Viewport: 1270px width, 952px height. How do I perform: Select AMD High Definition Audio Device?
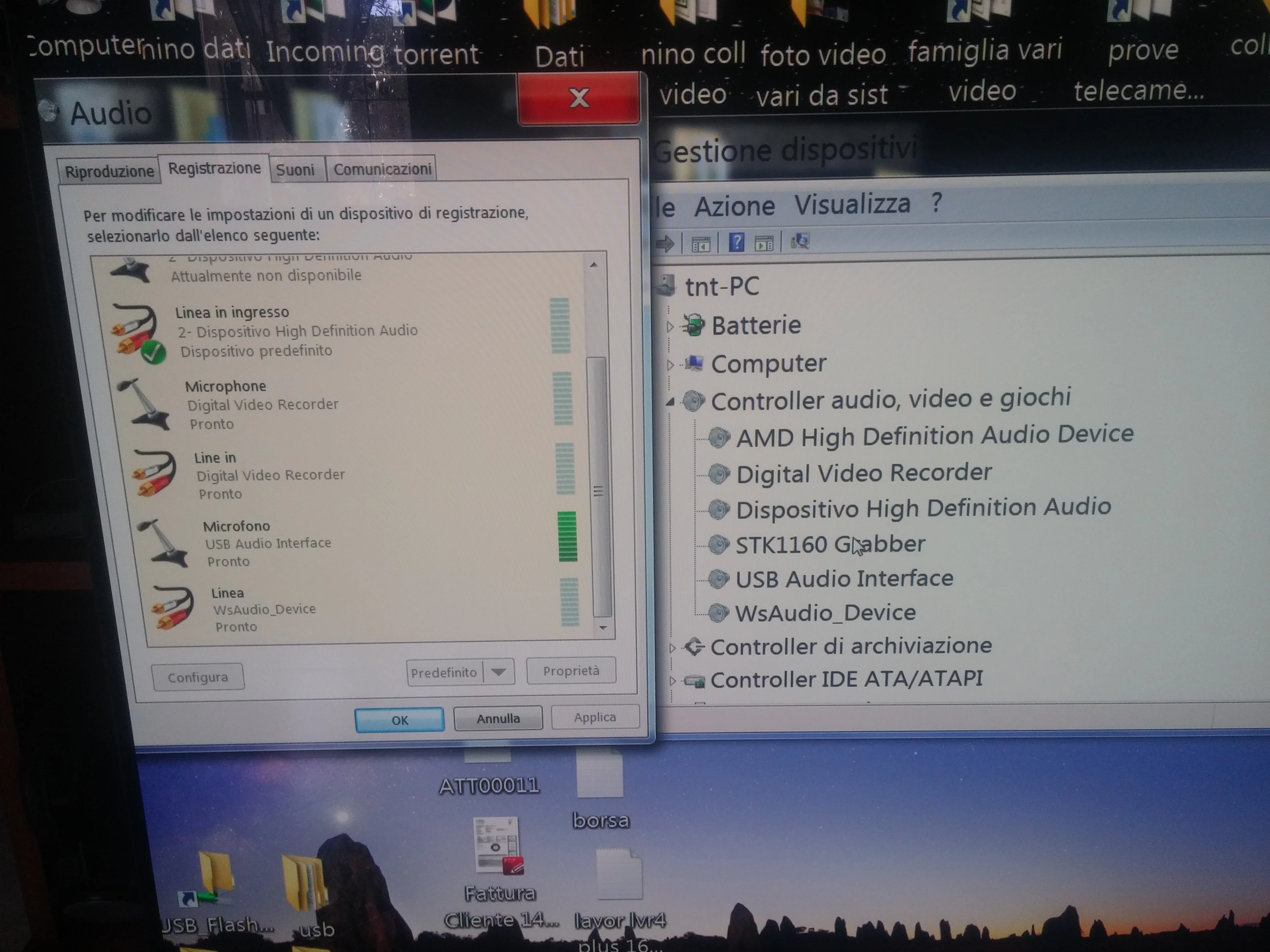pos(934,436)
